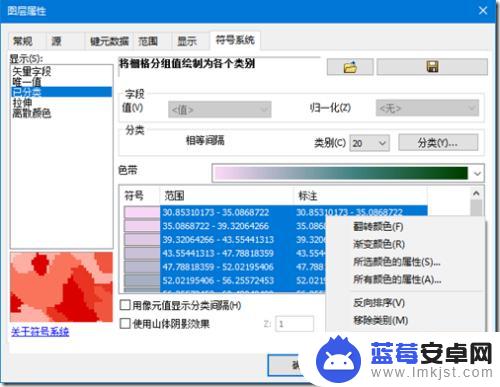Click the class list scrollbar up arrow

click(x=476, y=193)
